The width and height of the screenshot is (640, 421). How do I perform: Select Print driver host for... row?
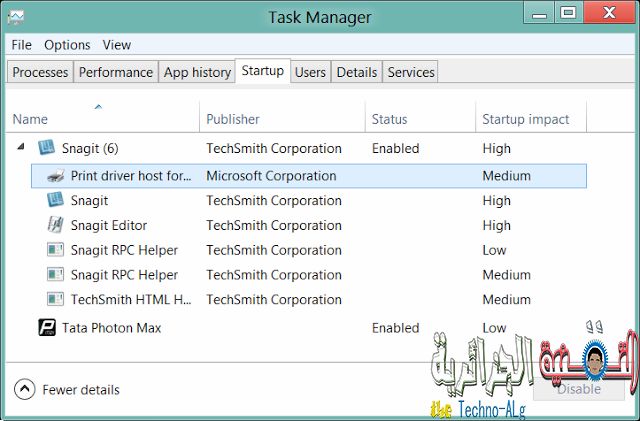tap(309, 176)
